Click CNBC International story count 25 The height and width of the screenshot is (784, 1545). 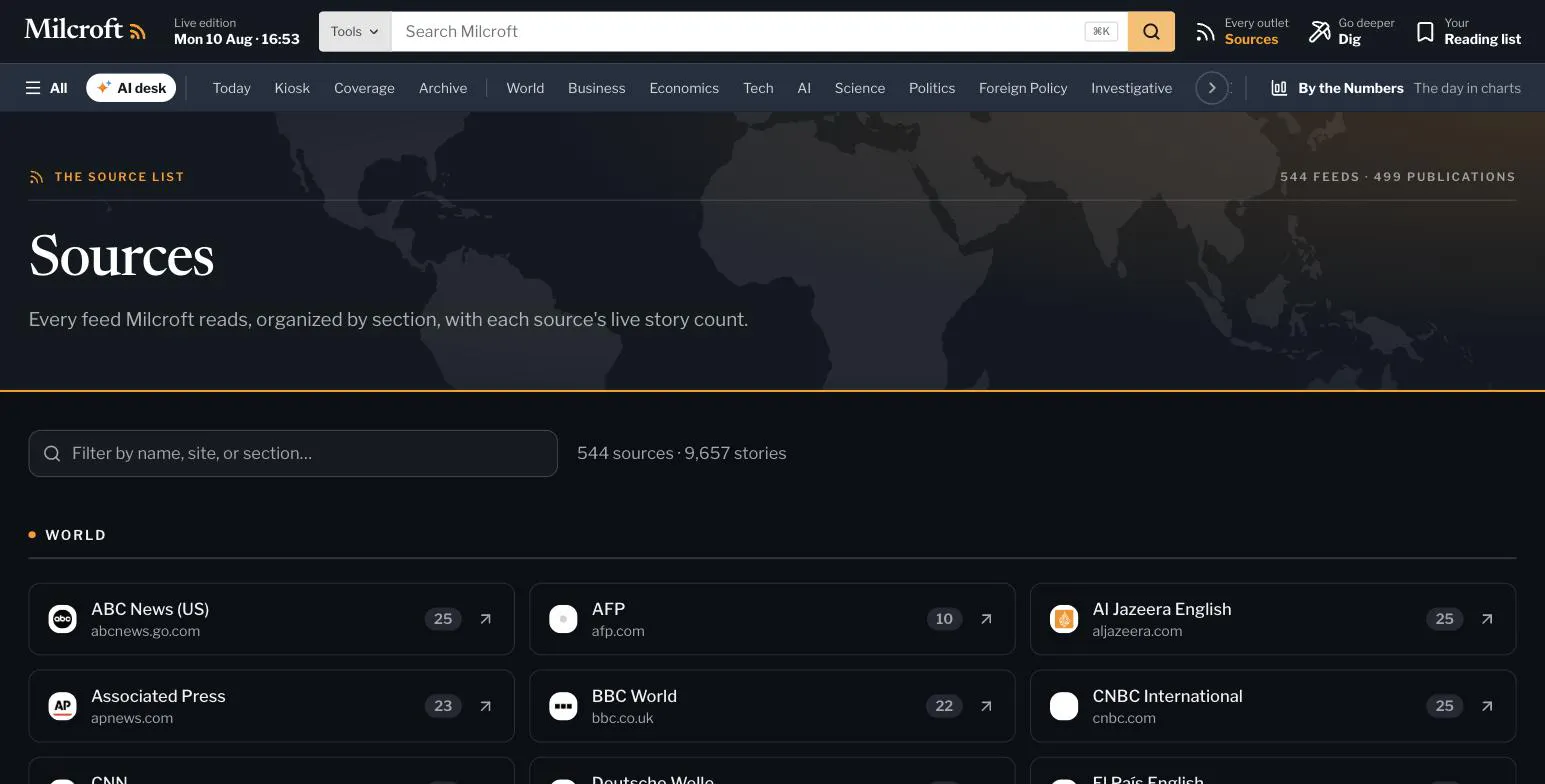1444,706
